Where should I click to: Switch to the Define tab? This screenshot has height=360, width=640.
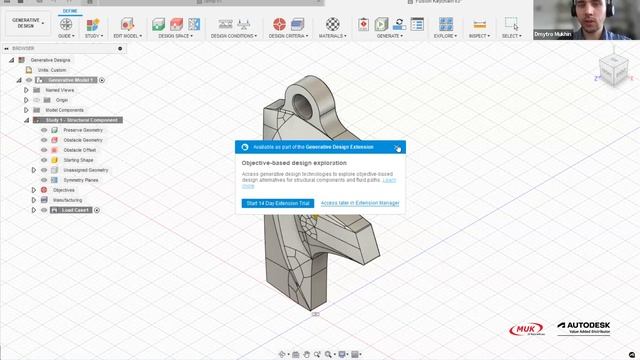point(70,11)
